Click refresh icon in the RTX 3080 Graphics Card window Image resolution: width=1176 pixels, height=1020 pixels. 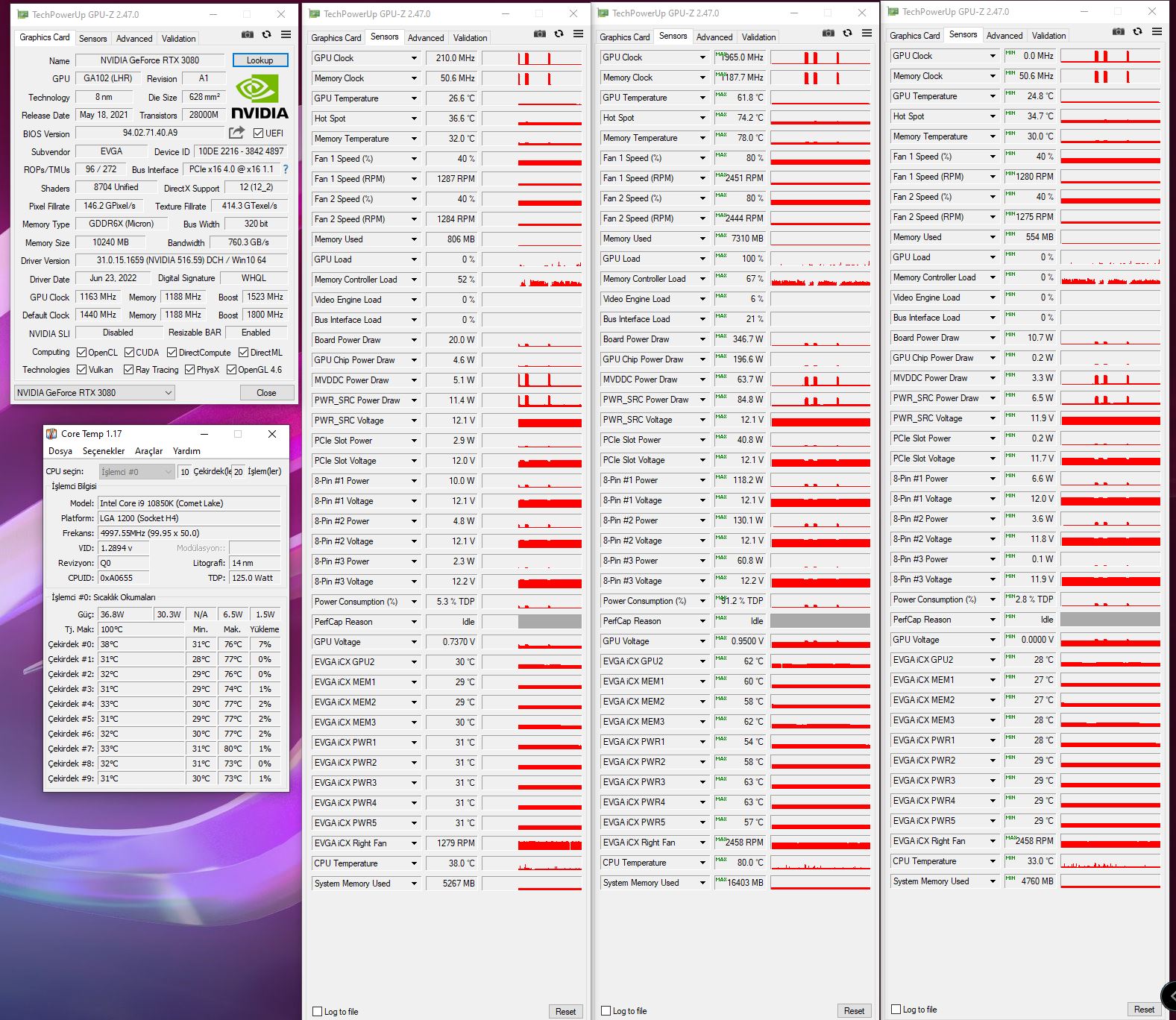(x=266, y=34)
